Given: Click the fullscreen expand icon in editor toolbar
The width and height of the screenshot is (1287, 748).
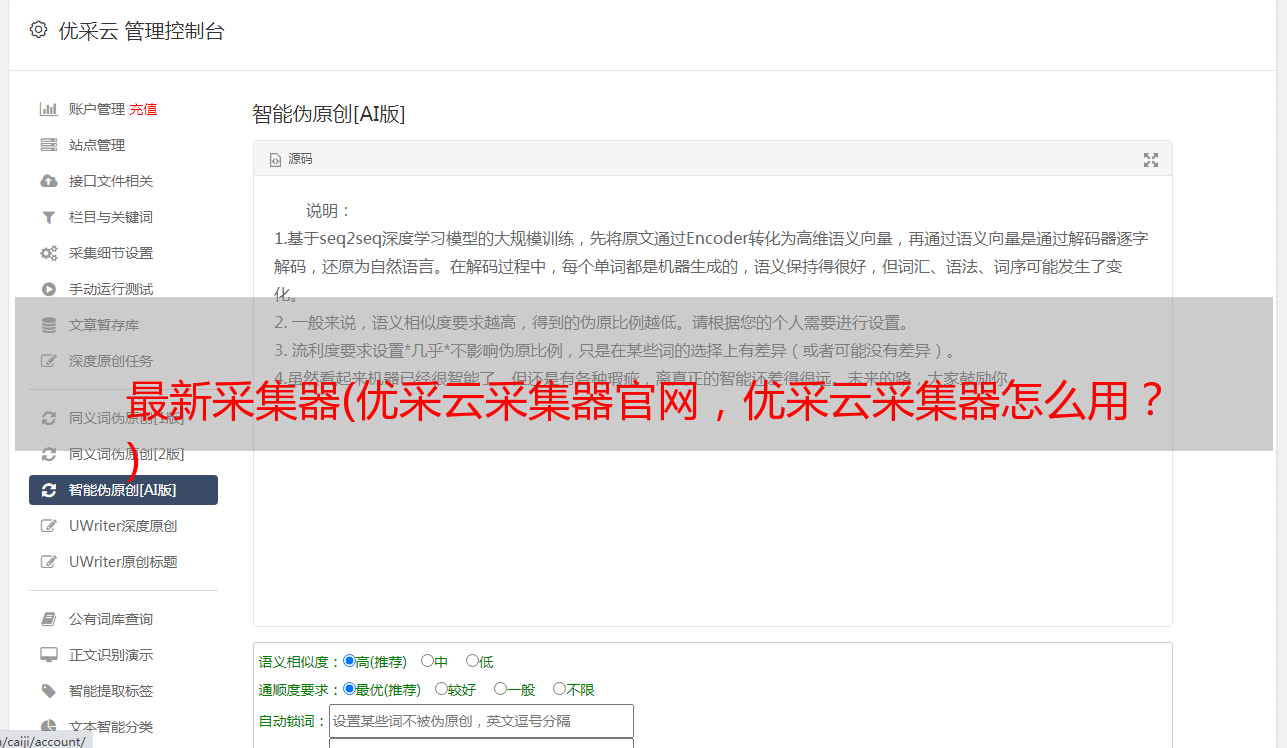Looking at the screenshot, I should [1151, 160].
